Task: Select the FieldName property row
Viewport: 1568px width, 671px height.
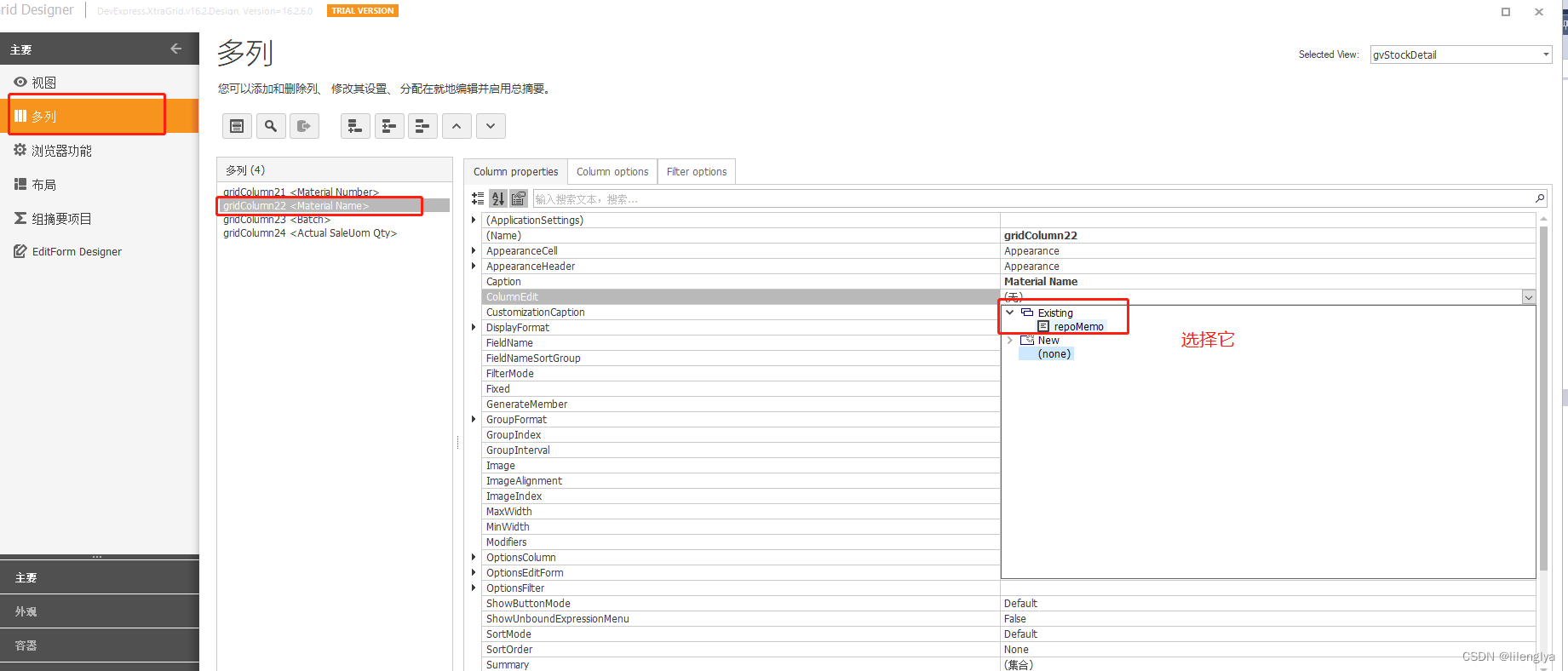Action: (741, 343)
